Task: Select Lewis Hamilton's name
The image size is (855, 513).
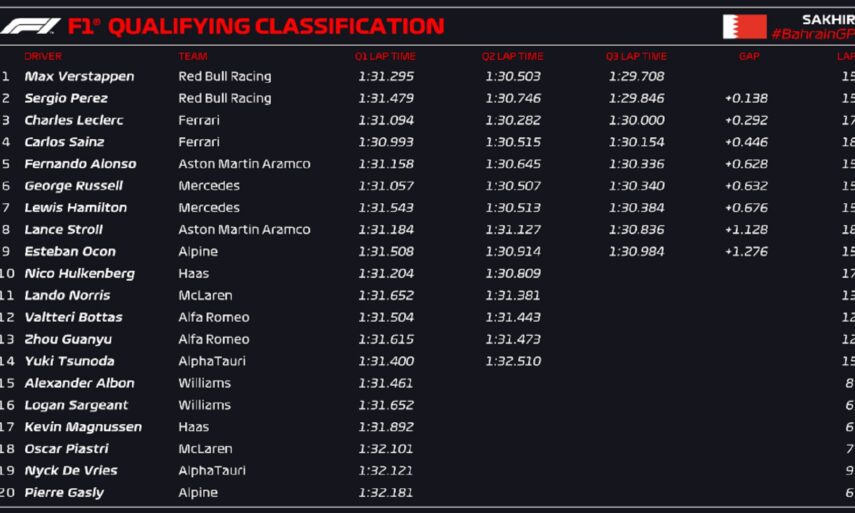Action: pyautogui.click(x=76, y=208)
